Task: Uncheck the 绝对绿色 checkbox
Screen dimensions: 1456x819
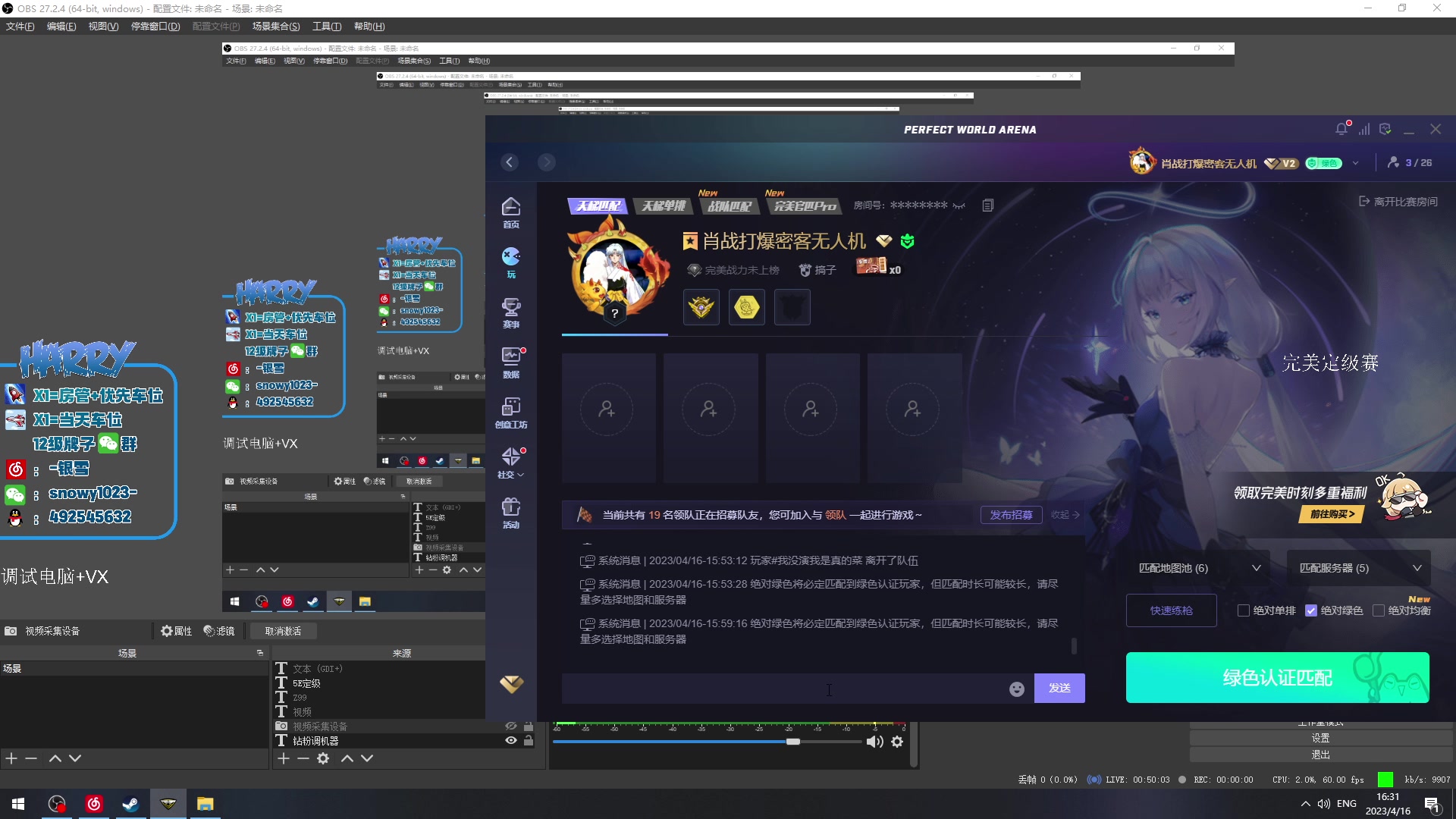Action: tap(1311, 610)
